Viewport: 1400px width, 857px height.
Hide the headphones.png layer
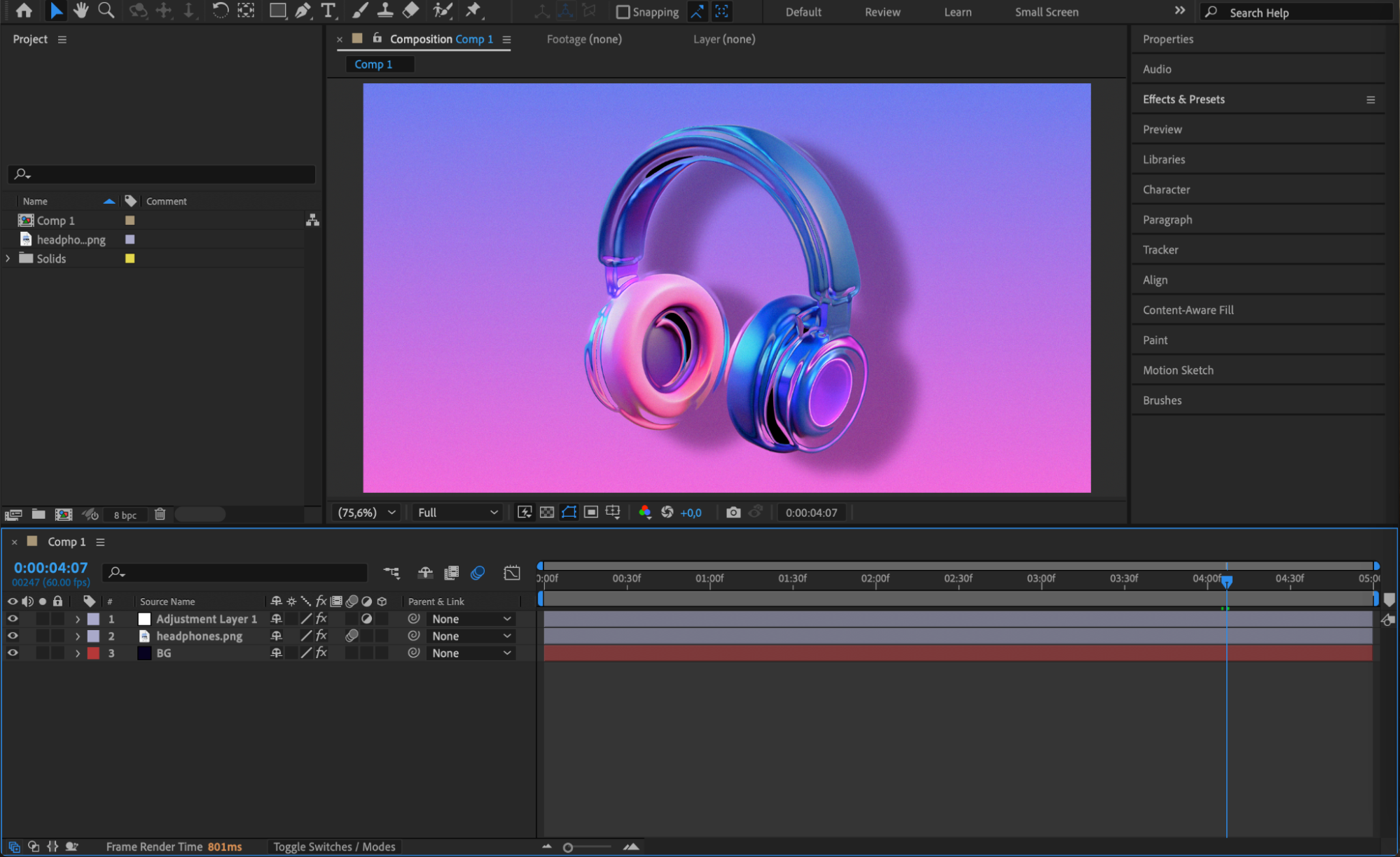(x=13, y=636)
